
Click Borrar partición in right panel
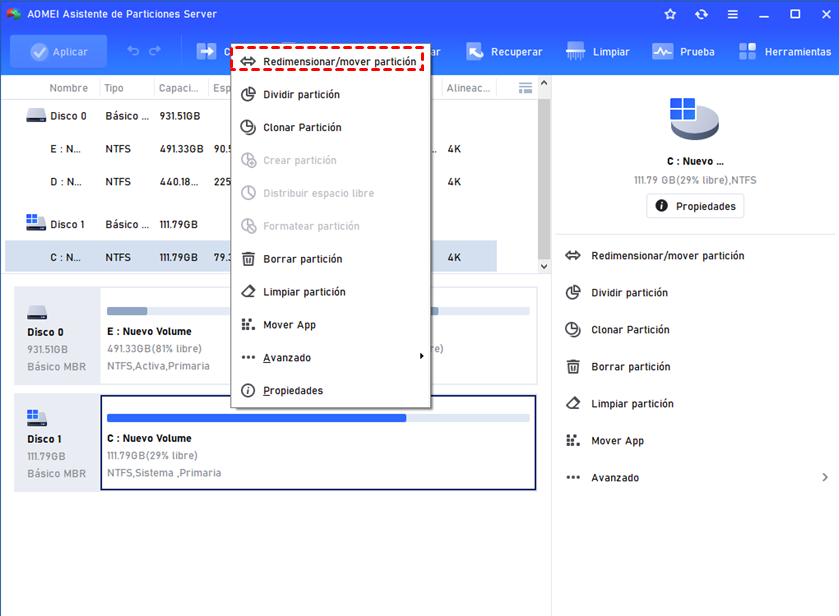pyautogui.click(x=630, y=367)
